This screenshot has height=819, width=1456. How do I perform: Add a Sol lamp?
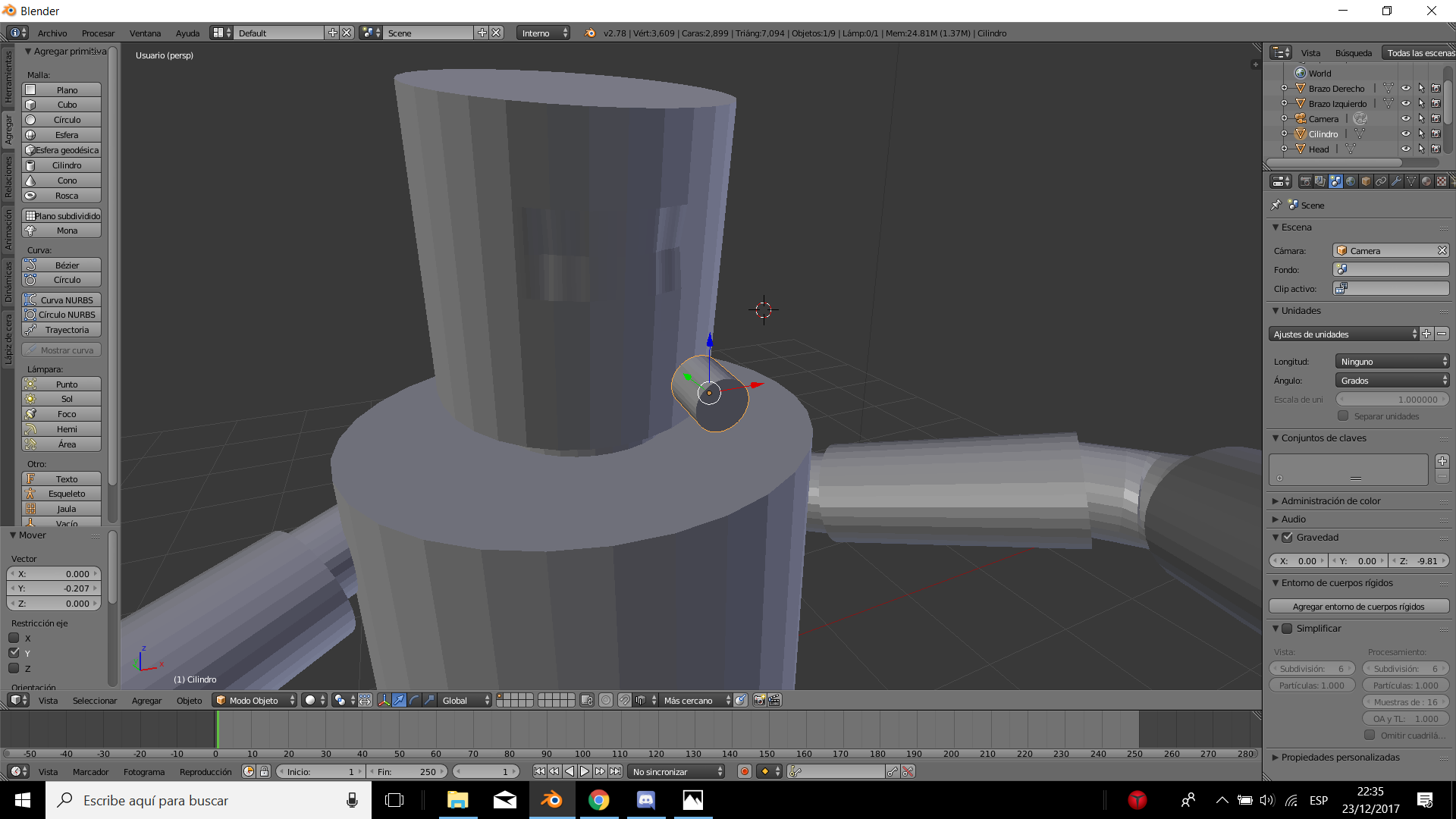tap(61, 399)
